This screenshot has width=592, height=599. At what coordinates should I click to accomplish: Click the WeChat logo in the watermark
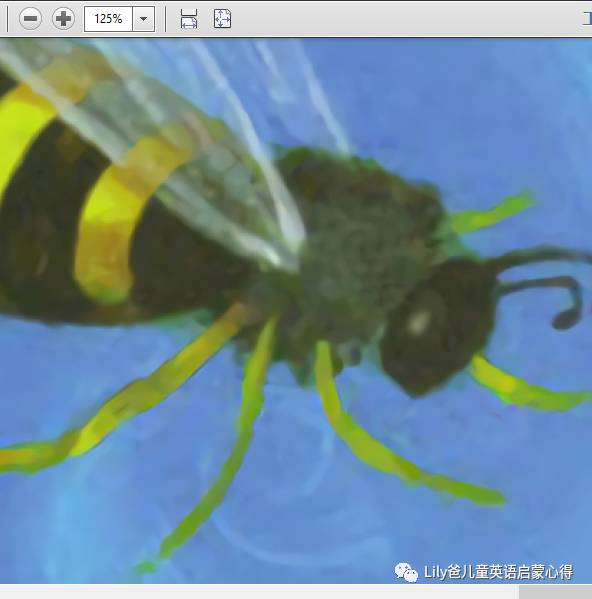pos(406,572)
